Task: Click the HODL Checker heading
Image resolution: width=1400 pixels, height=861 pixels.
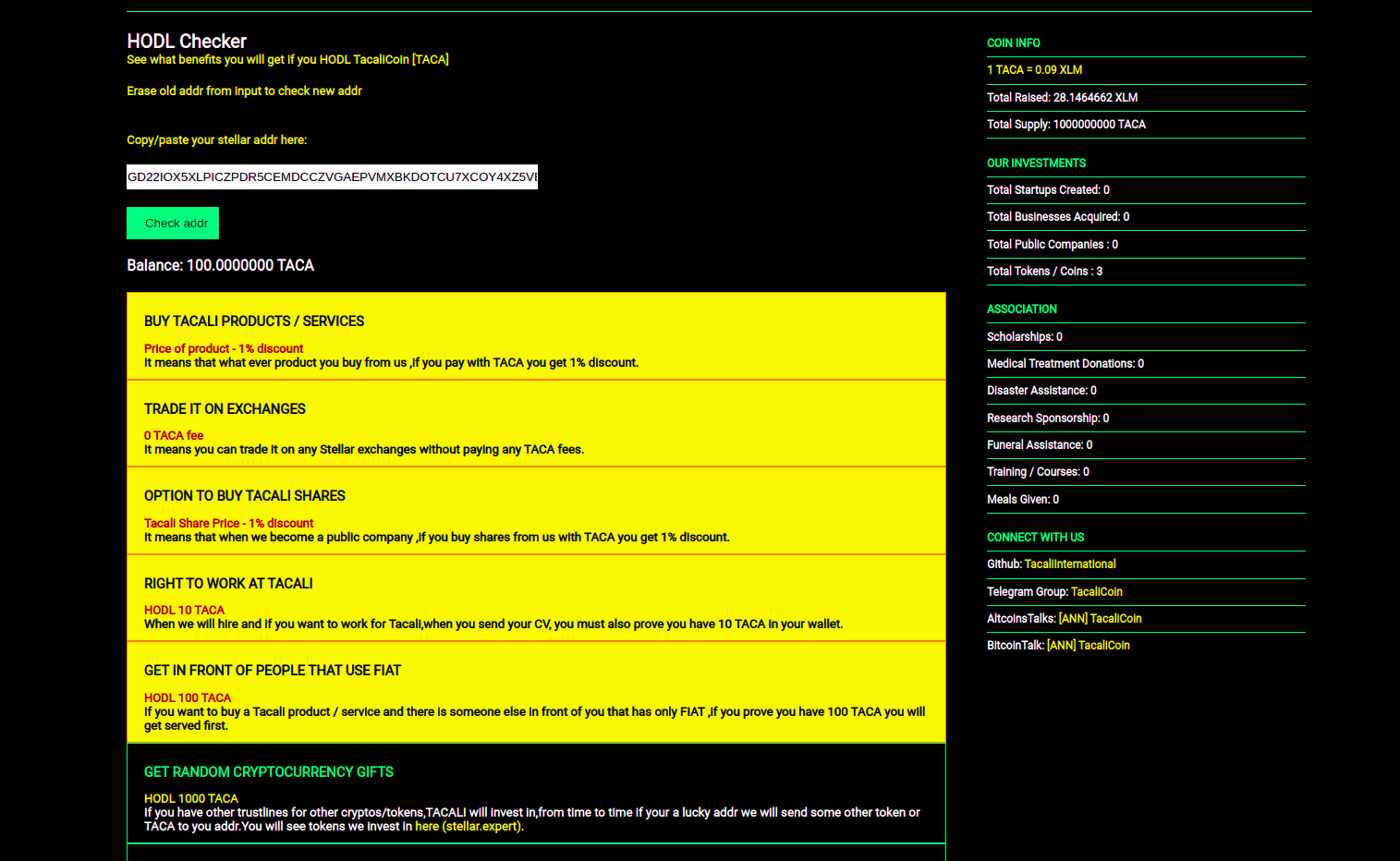Action: click(187, 42)
